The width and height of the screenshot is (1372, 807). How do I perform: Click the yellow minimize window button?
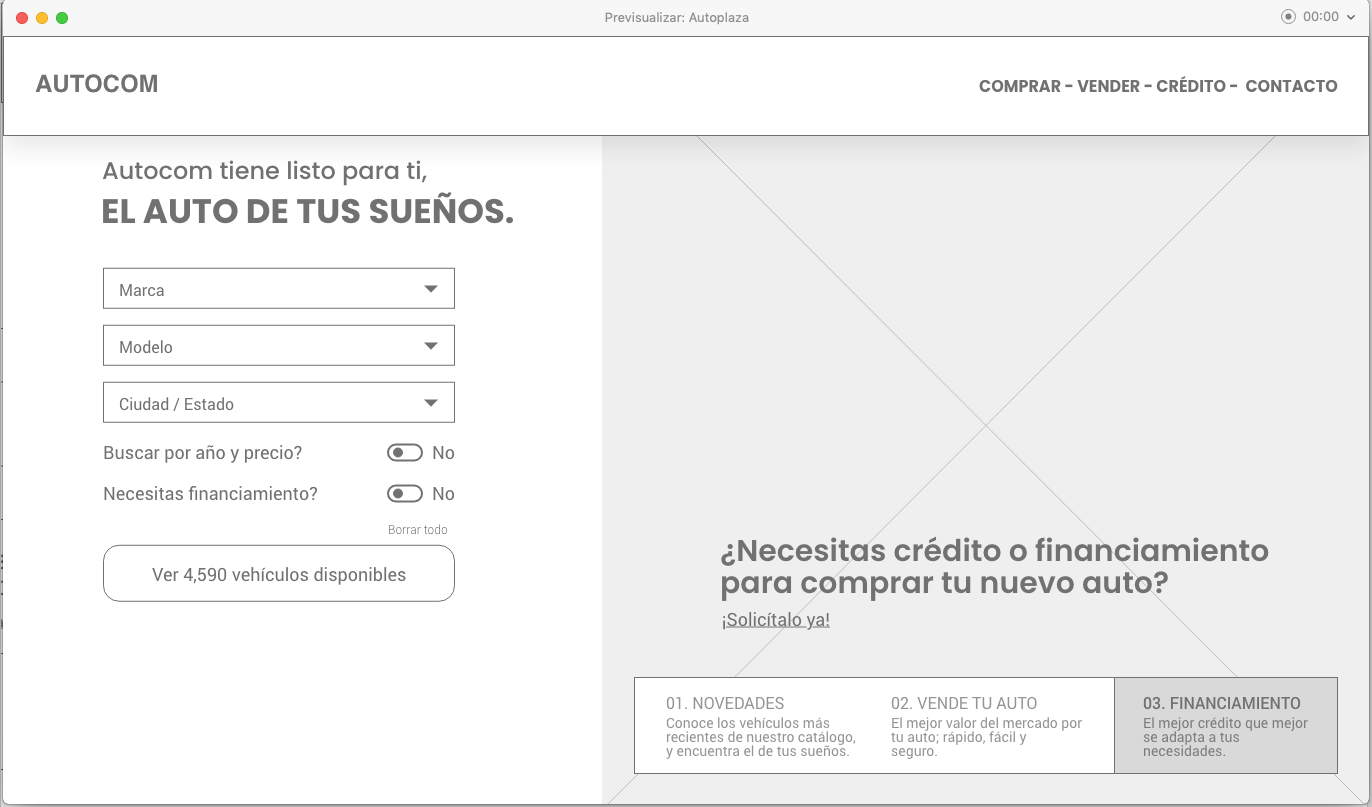pyautogui.click(x=42, y=18)
